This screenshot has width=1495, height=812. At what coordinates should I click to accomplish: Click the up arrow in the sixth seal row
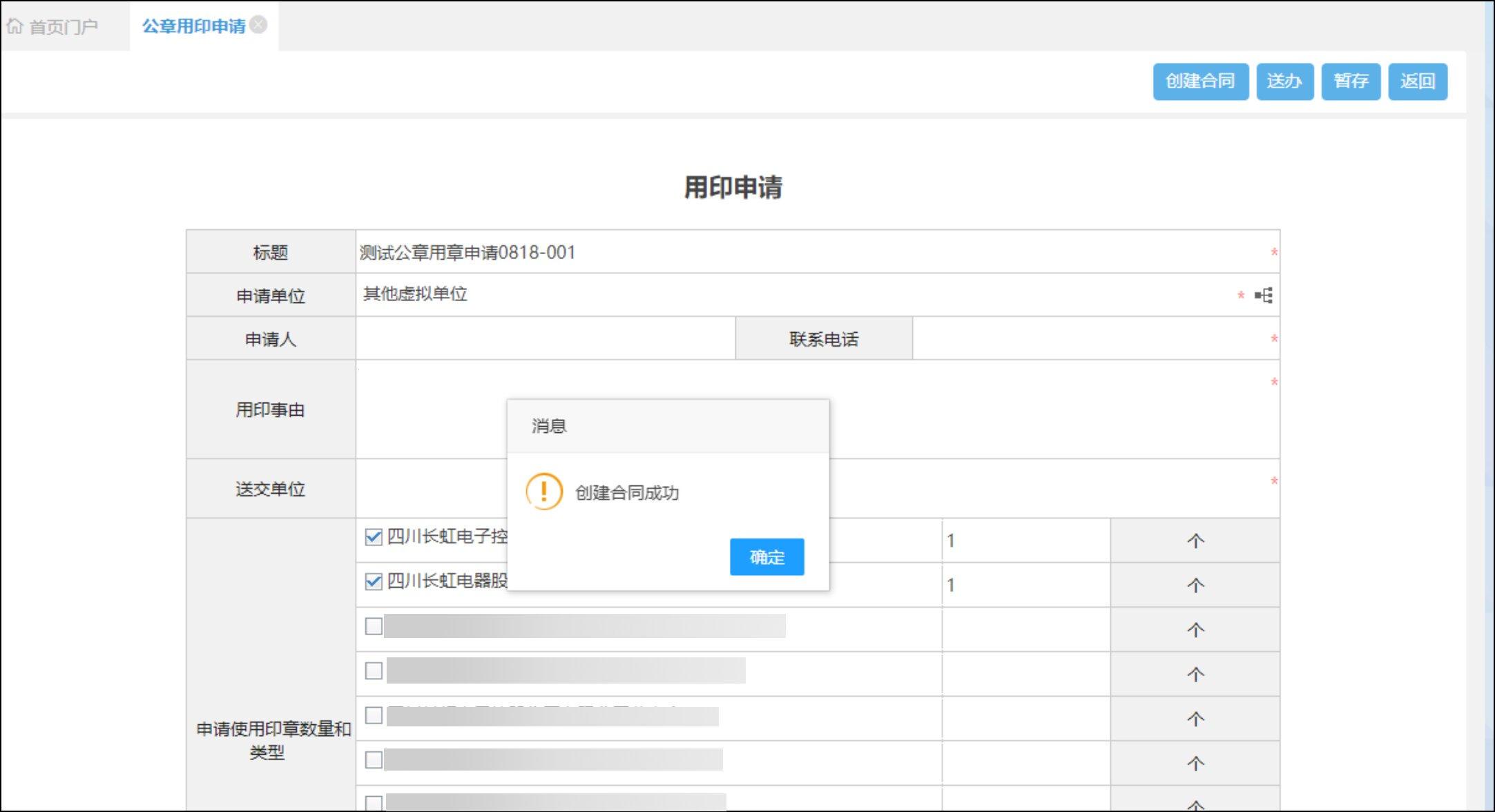pos(1195,763)
